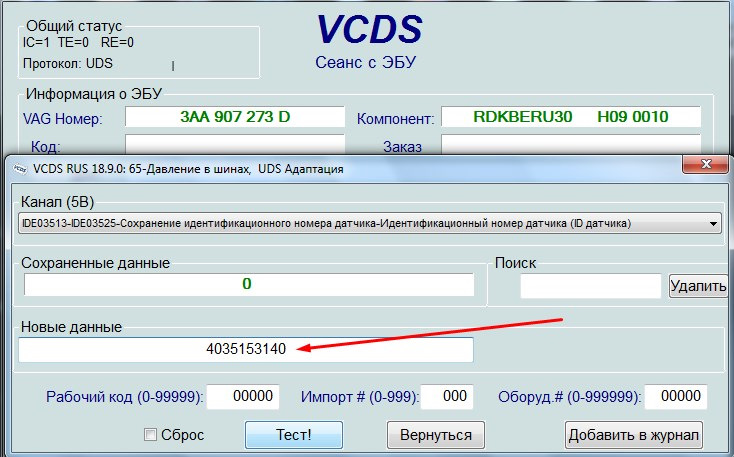The image size is (734, 457).
Task: Click the Код field in background window
Action: [x=235, y=144]
